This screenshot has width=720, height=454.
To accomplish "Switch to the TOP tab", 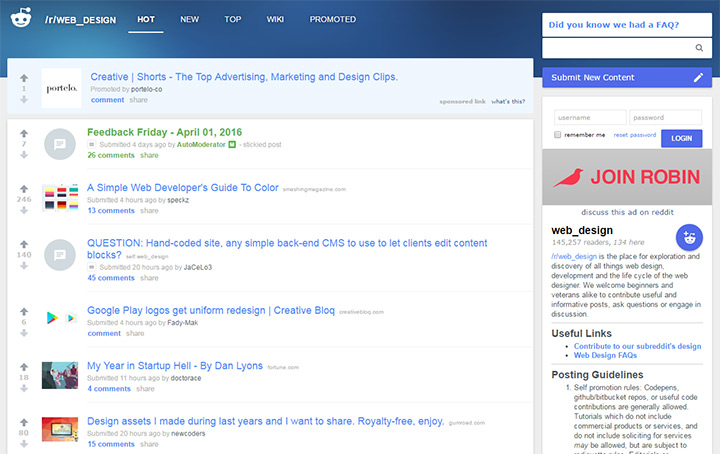I will [233, 19].
